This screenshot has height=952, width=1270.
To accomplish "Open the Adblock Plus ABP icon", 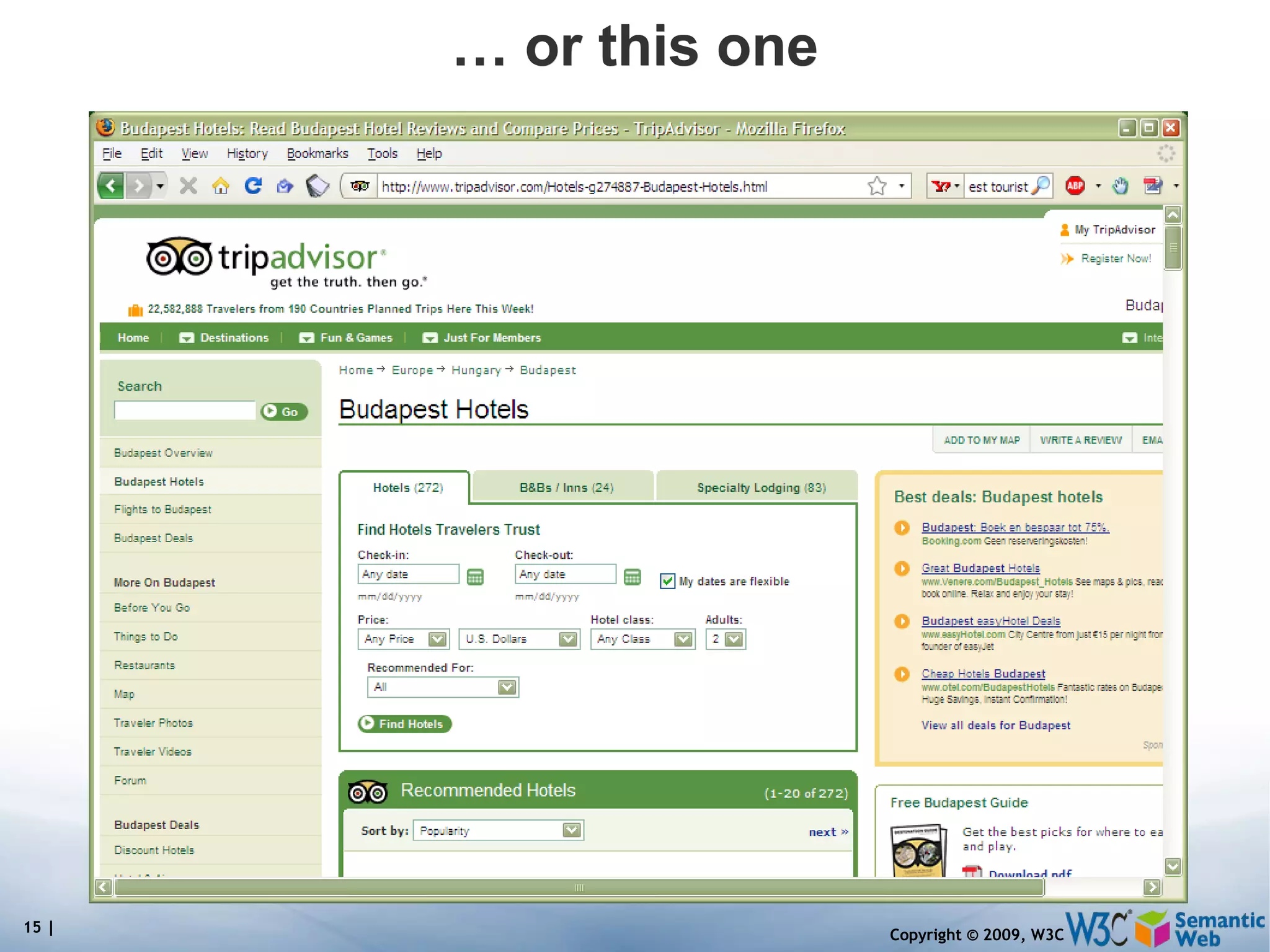I will coord(1075,185).
